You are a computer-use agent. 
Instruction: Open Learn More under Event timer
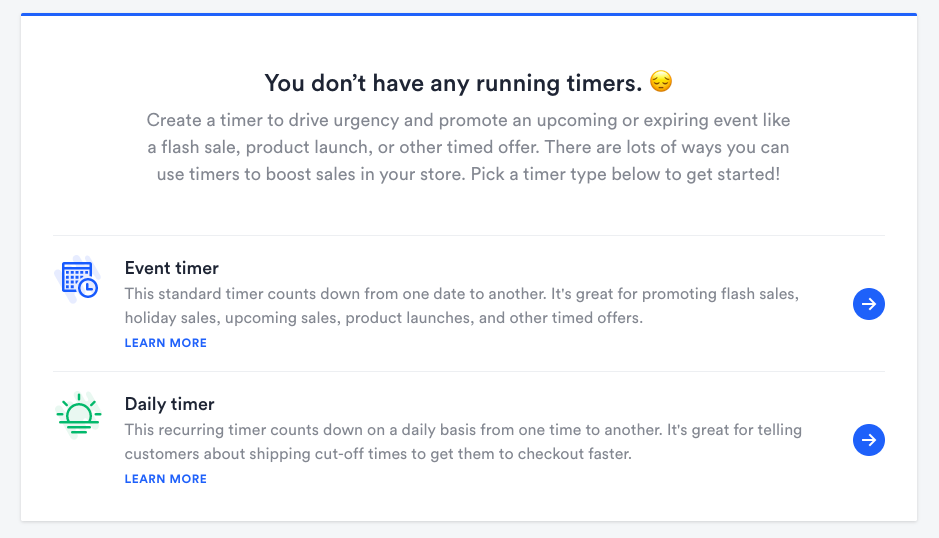point(166,343)
